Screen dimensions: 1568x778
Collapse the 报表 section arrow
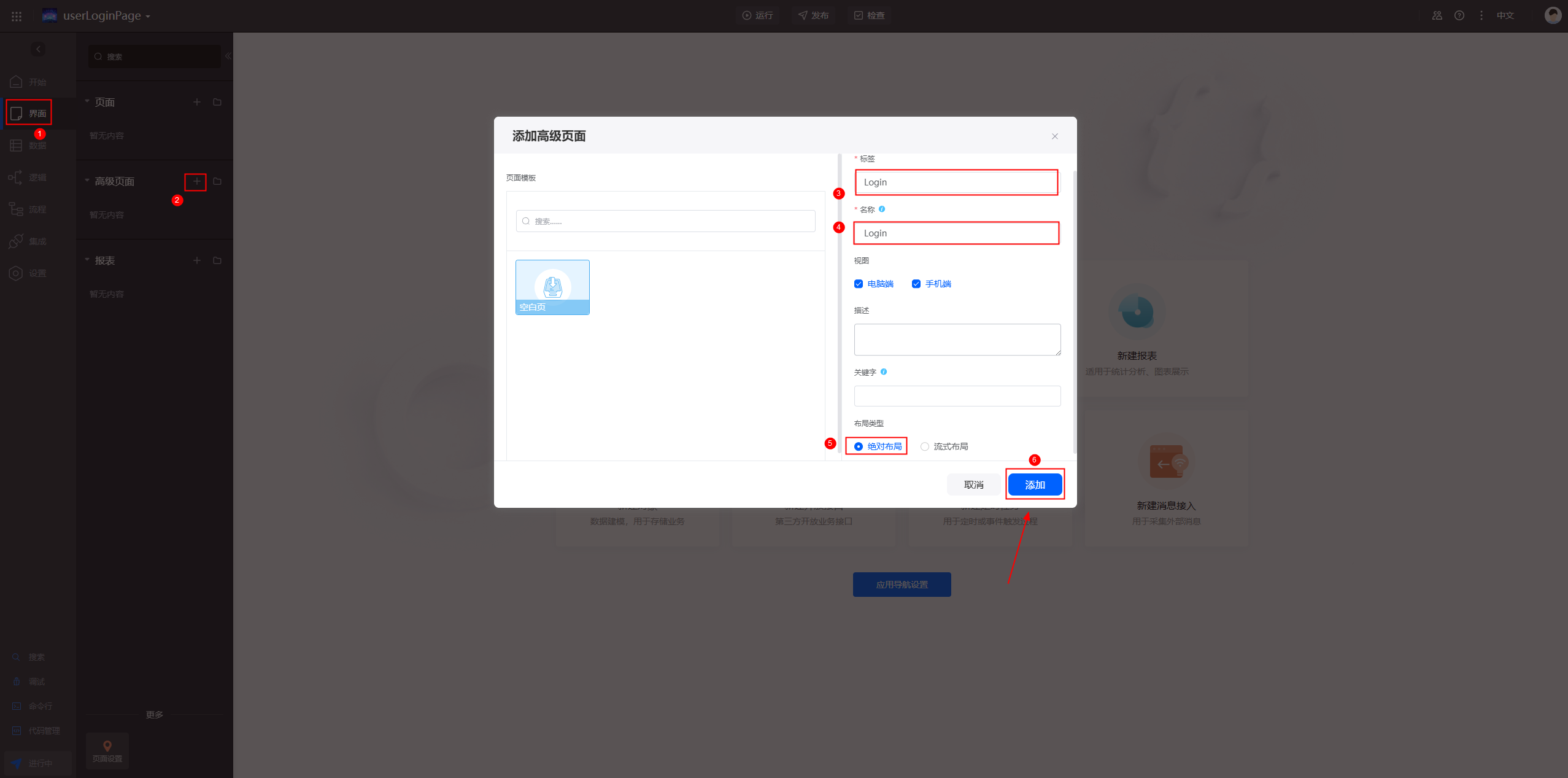coord(87,260)
